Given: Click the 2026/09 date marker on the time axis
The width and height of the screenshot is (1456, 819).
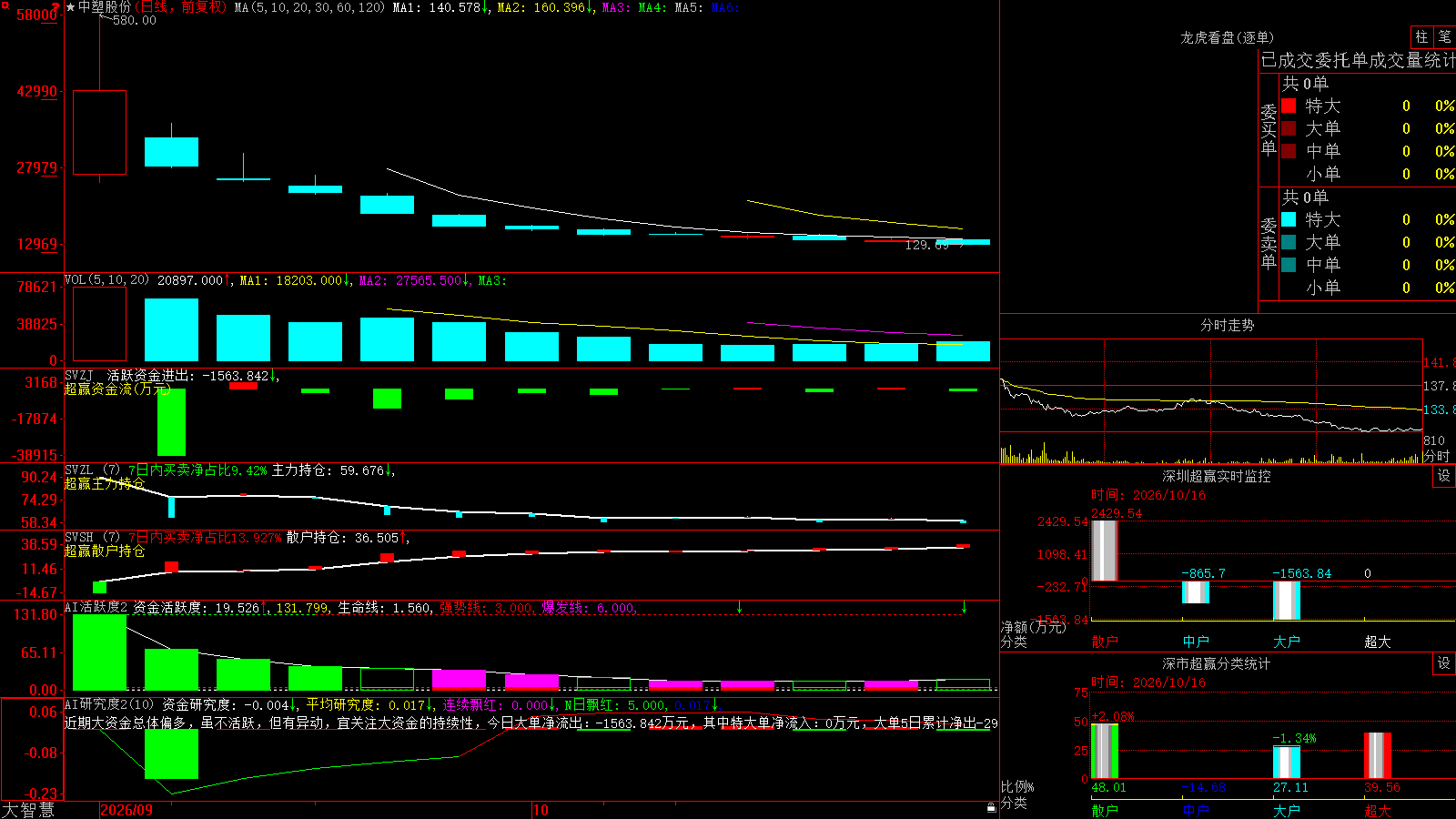Looking at the screenshot, I should pos(126,810).
